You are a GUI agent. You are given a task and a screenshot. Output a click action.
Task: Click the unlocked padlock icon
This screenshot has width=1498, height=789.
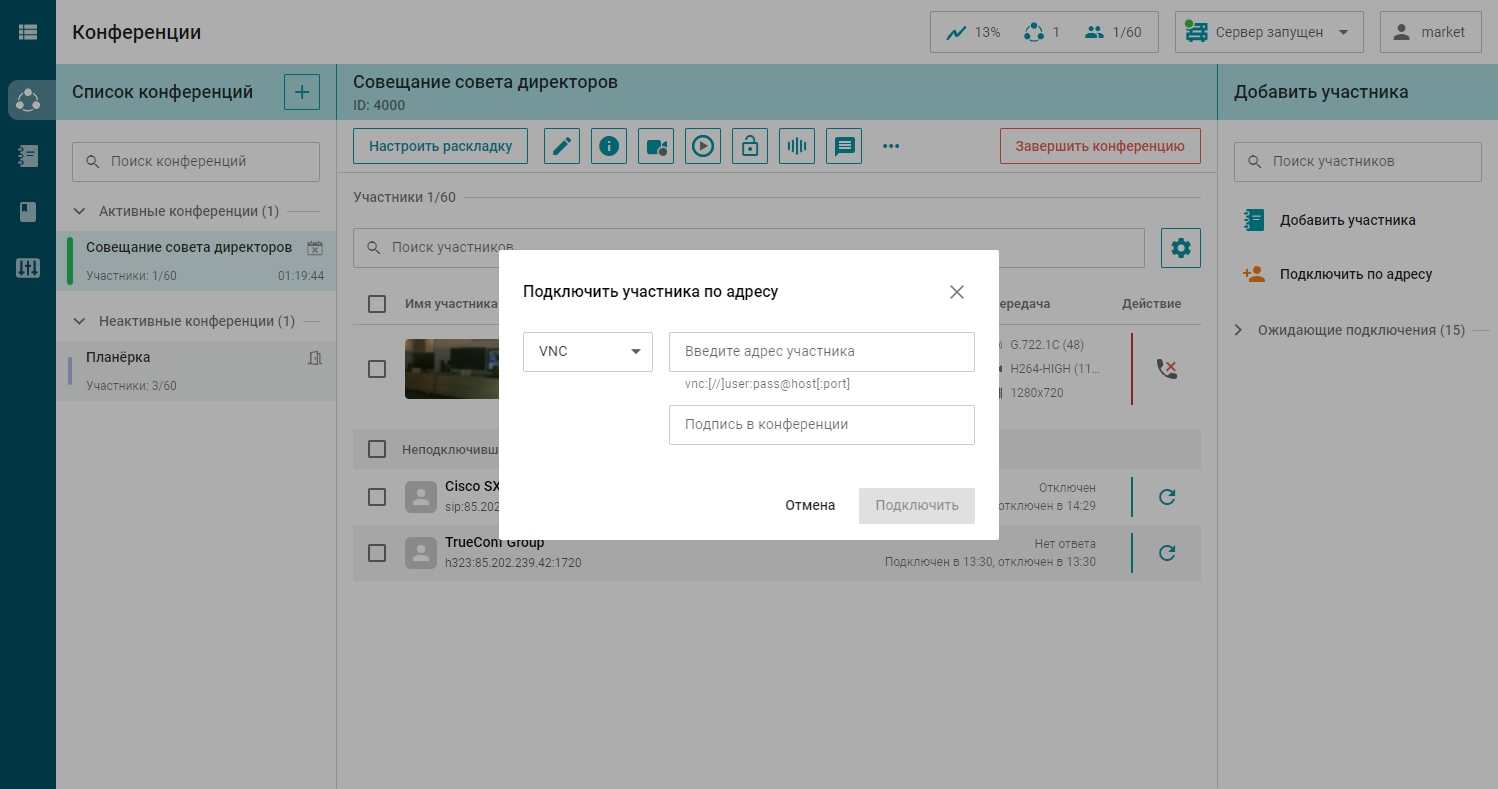[x=750, y=146]
